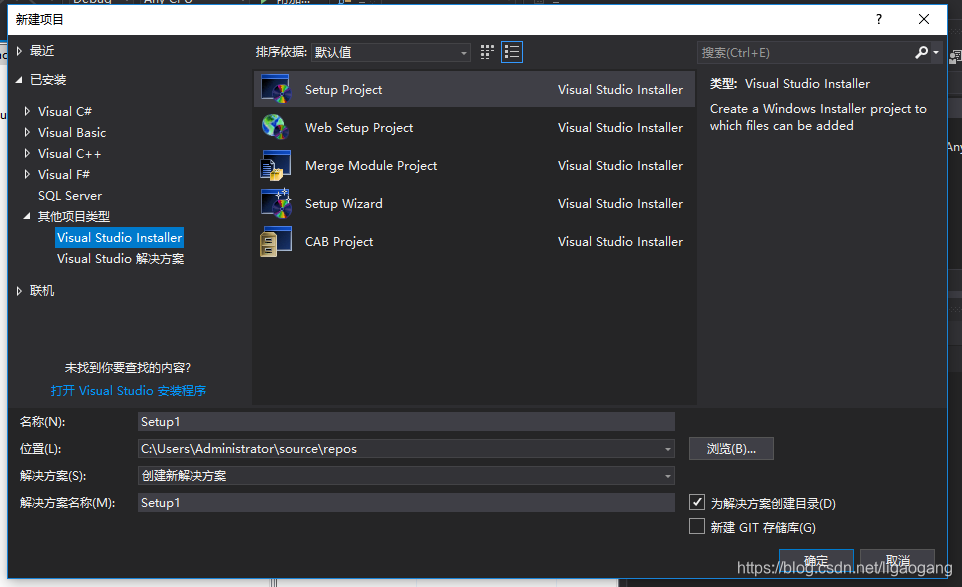Select the Setup Wizard text
Screen dimensions: 962x587
click(344, 204)
